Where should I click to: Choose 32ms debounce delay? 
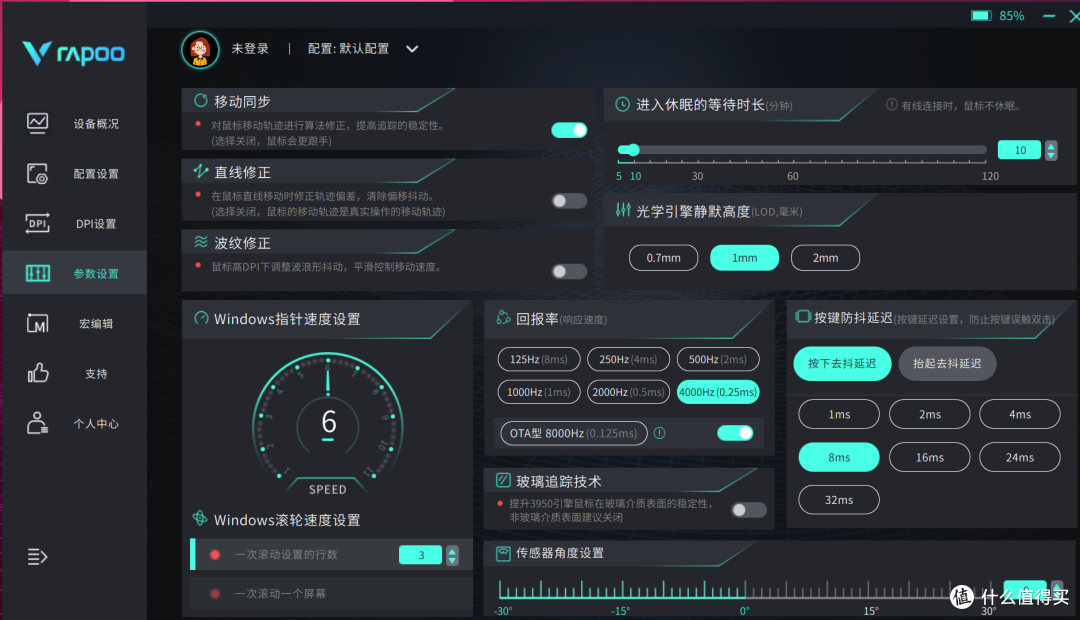(x=839, y=500)
